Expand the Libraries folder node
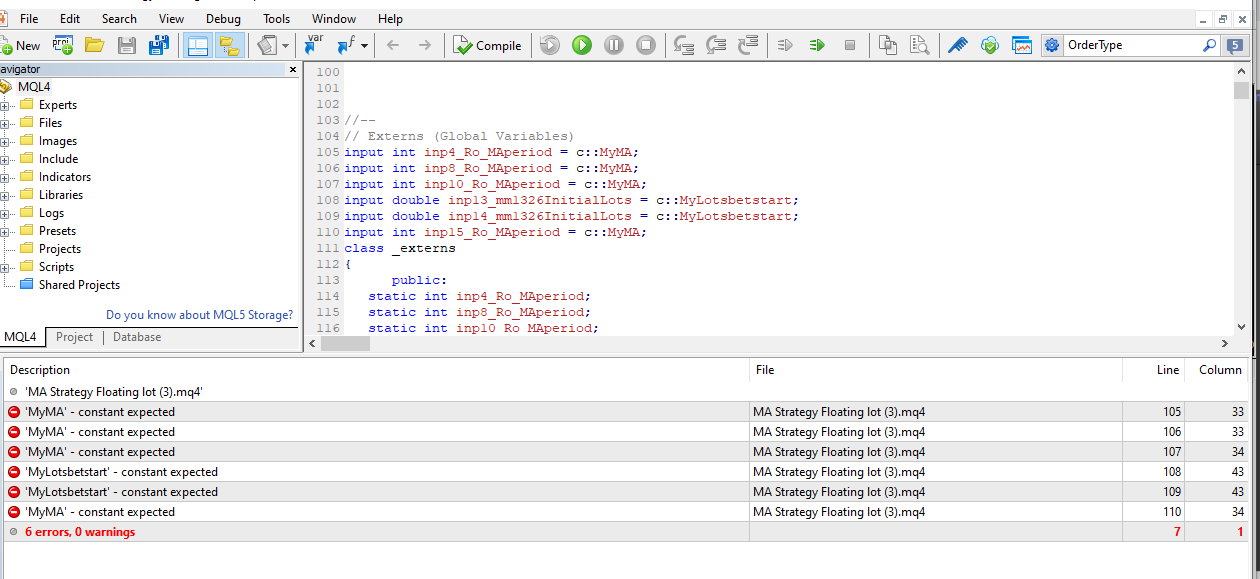Screen dimensions: 1260x579 5,195
